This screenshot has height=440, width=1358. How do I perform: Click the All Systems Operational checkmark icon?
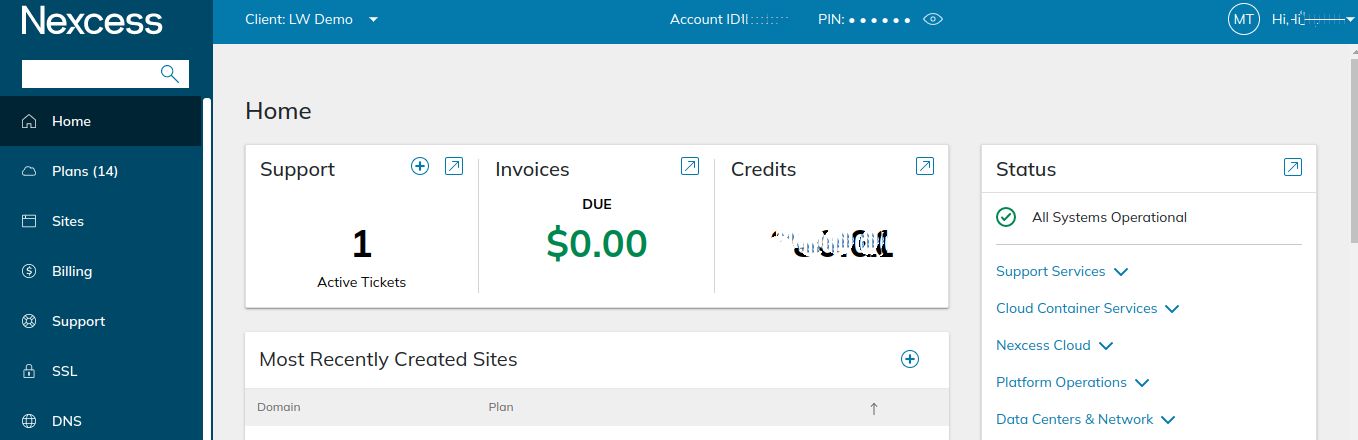click(1006, 217)
